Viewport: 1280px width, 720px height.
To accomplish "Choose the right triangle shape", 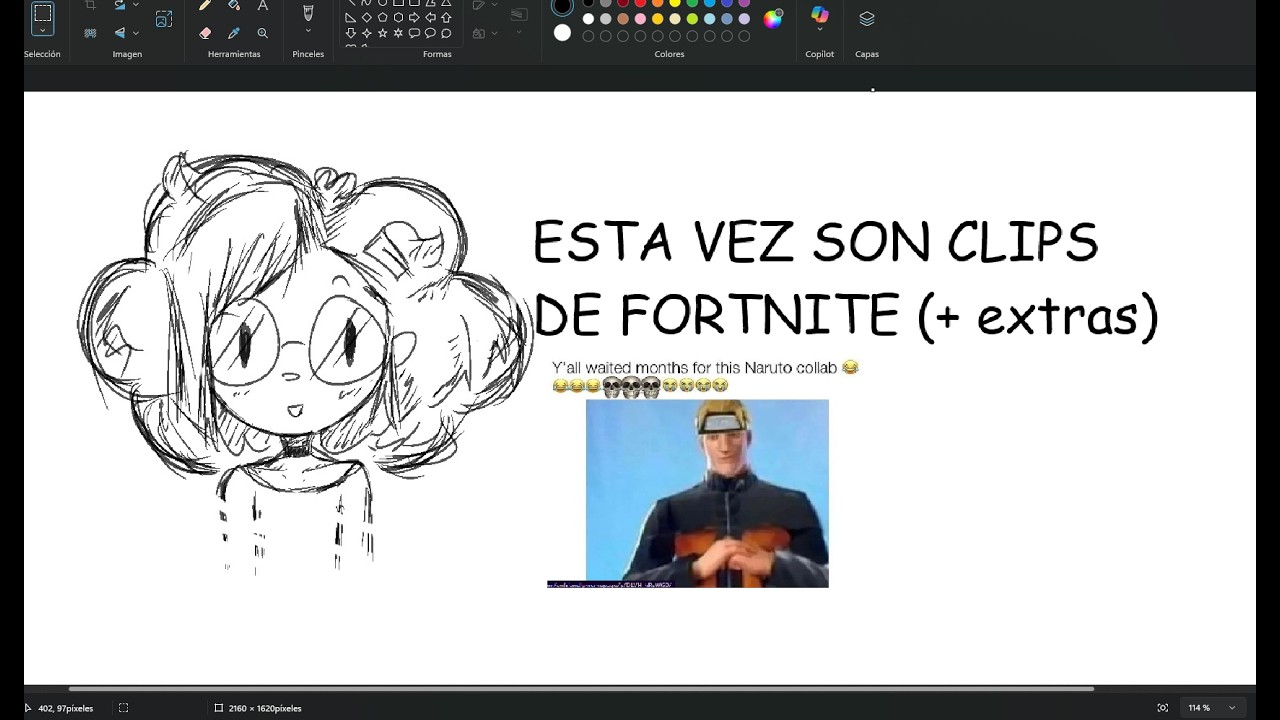I will [351, 18].
